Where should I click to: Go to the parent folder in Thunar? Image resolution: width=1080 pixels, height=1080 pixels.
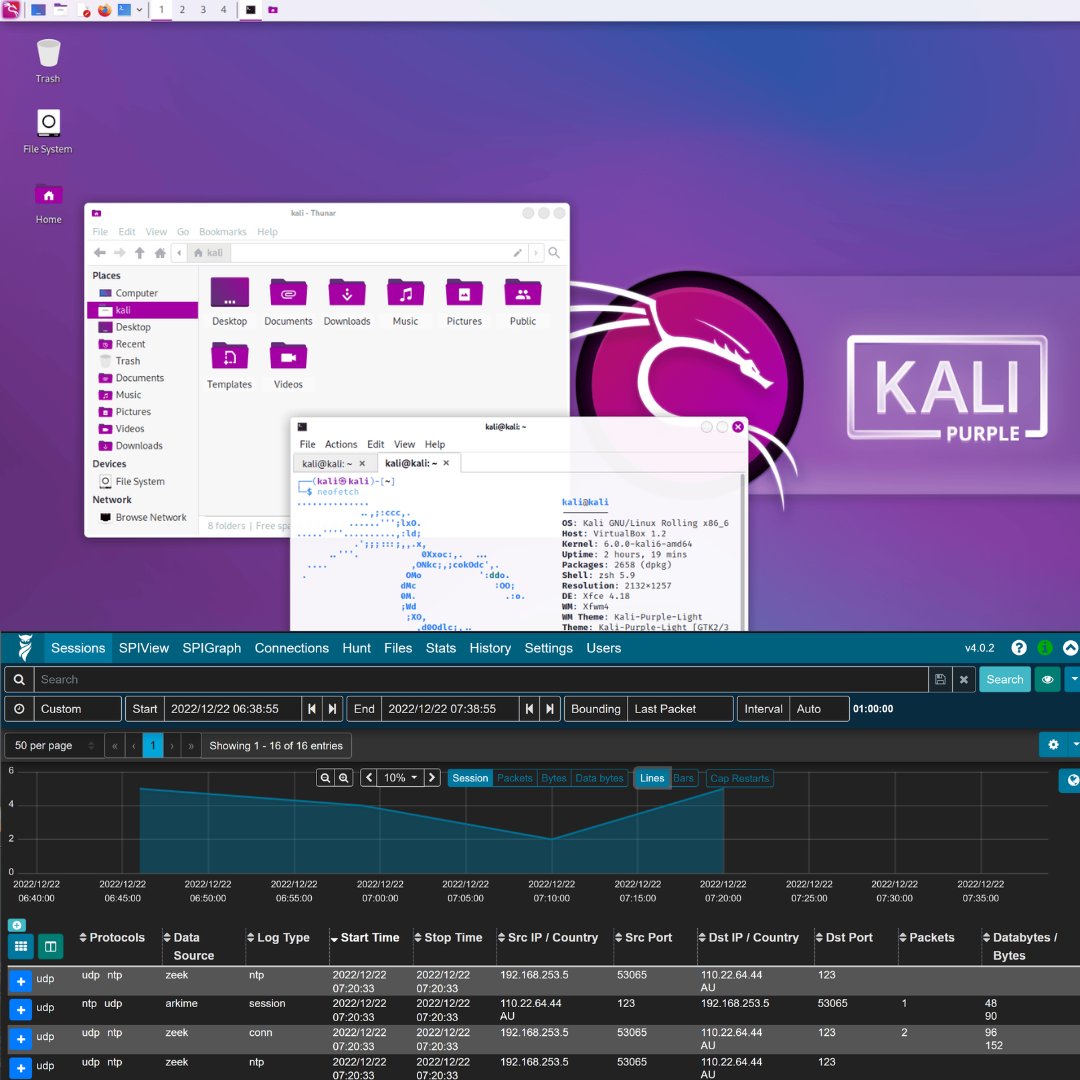pos(140,253)
